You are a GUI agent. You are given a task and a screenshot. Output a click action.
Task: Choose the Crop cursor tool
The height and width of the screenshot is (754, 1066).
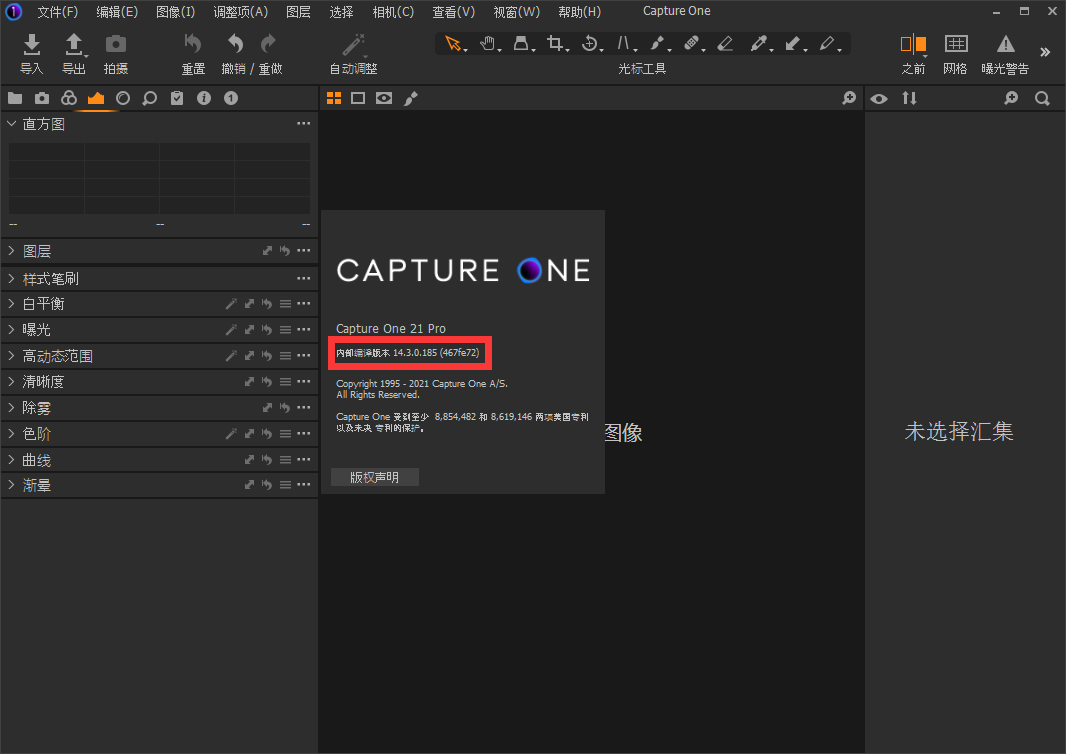[x=555, y=44]
